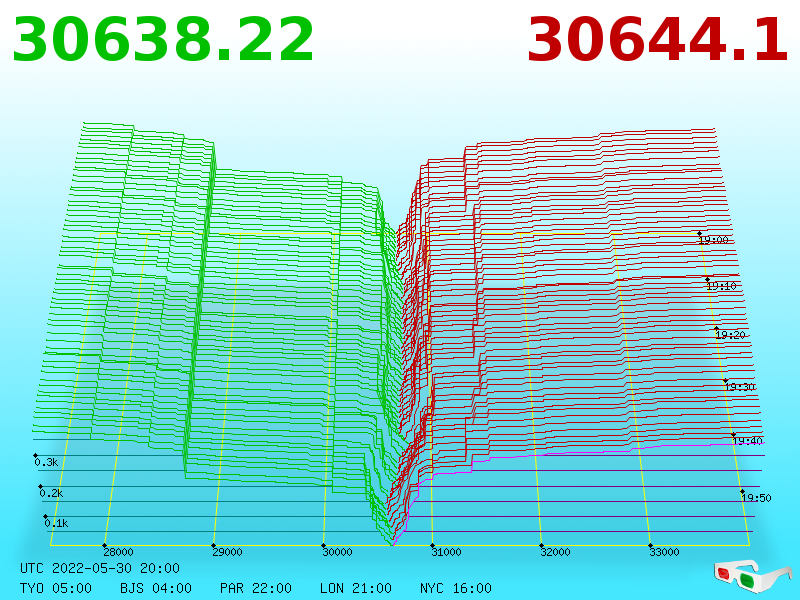This screenshot has height=600, width=800.
Task: Click the 31000 price axis label
Action: tap(446, 552)
